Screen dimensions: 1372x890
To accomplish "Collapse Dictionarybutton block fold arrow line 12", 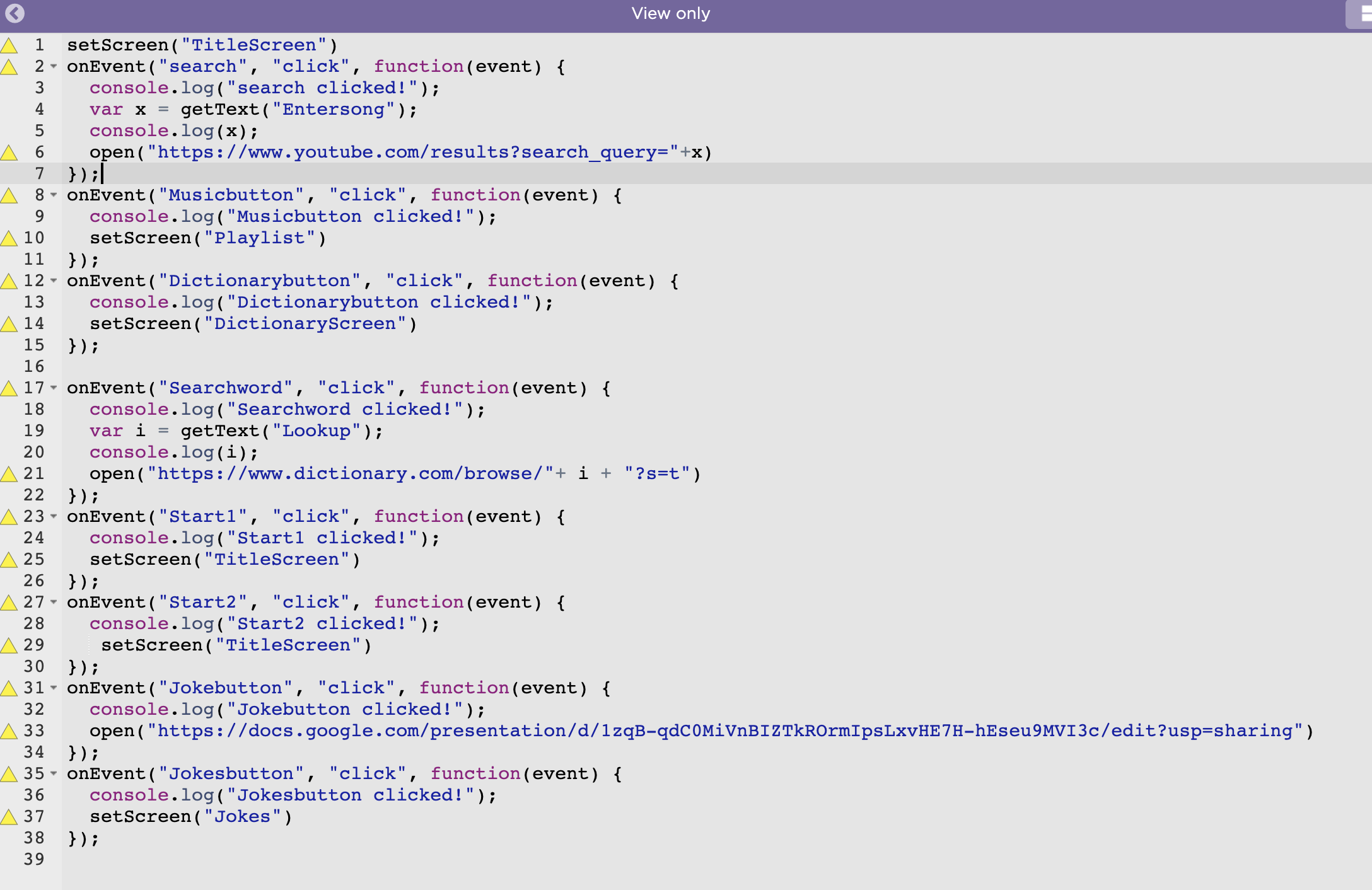I will [x=54, y=281].
